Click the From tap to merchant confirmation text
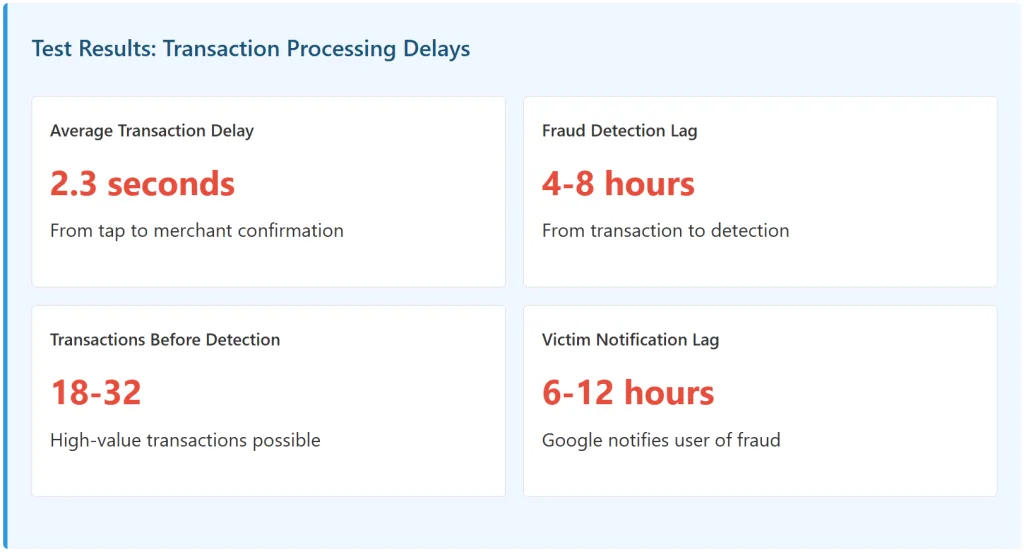1024x552 pixels. (x=197, y=231)
